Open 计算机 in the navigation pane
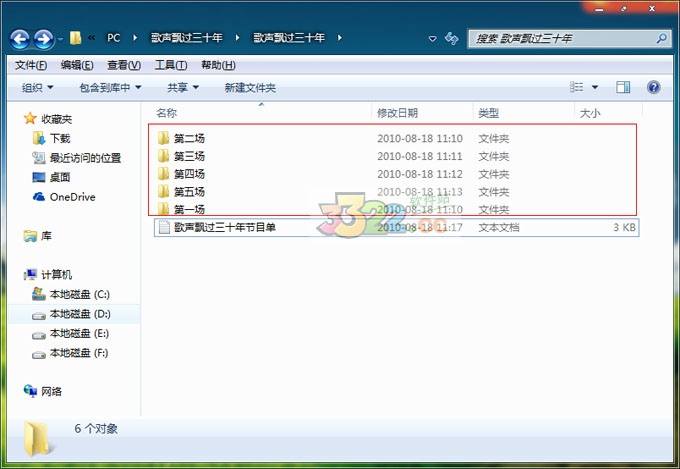The image size is (680, 469). [48, 275]
